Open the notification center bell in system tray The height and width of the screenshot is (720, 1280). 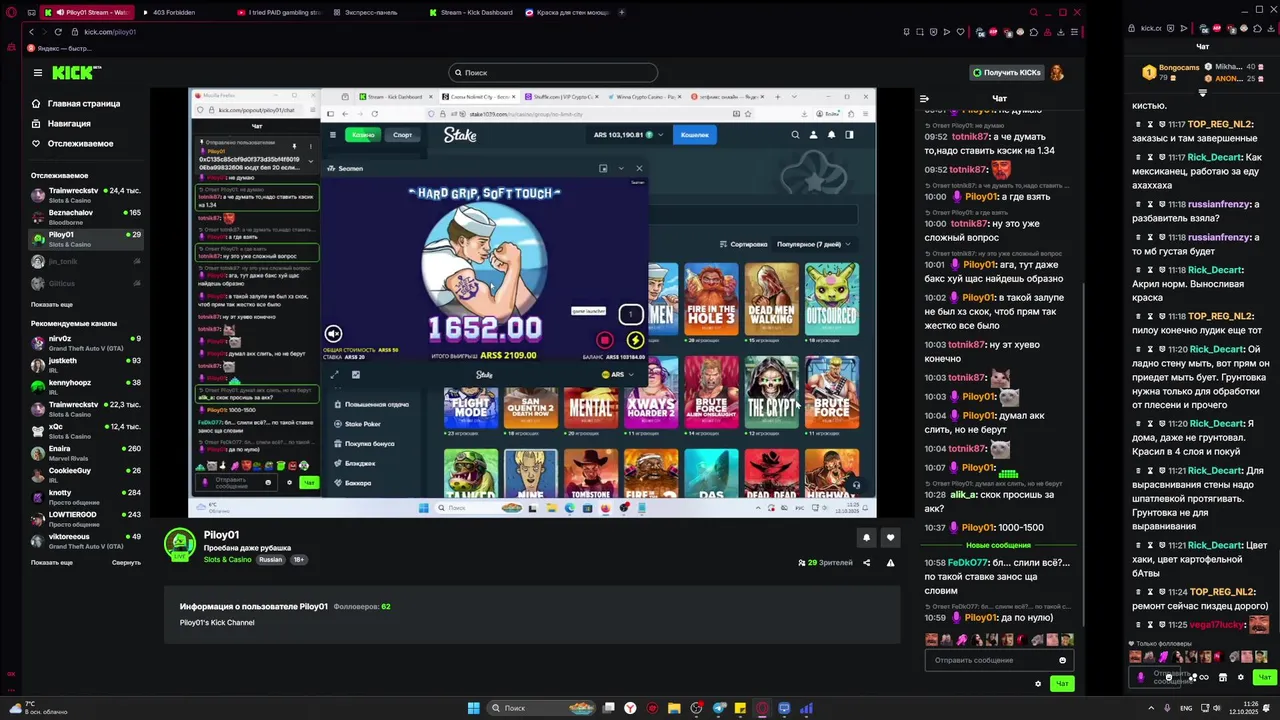(x=1267, y=708)
